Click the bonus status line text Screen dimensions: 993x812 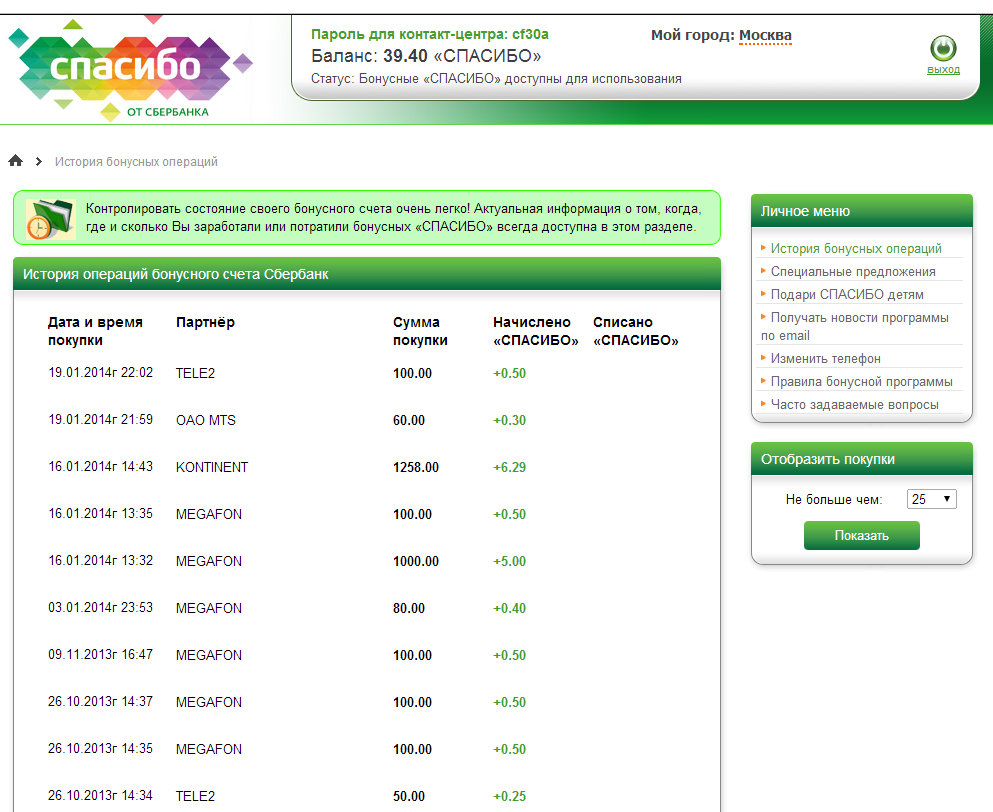click(496, 79)
